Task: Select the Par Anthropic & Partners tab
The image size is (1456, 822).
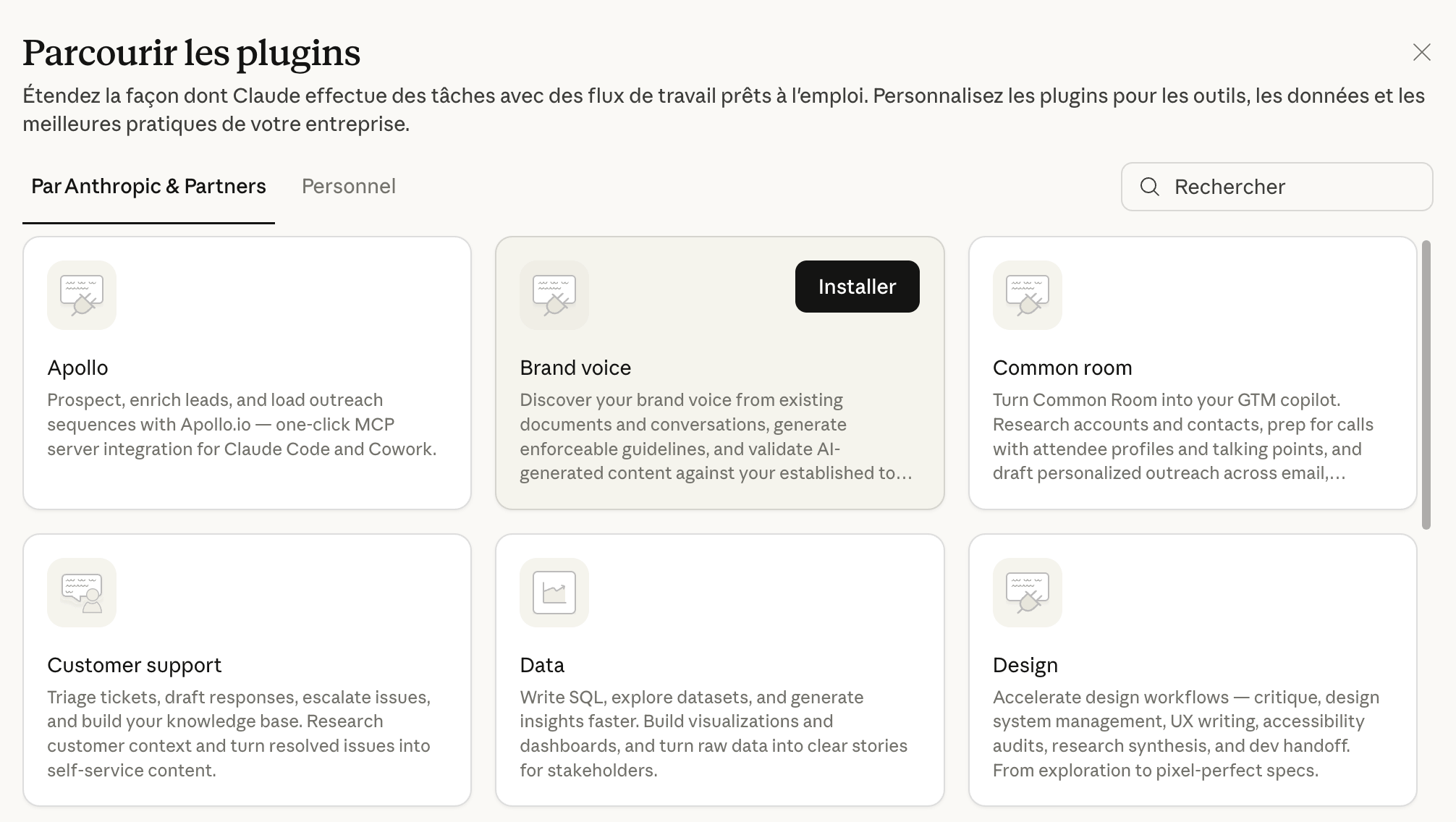Action: [x=148, y=187]
